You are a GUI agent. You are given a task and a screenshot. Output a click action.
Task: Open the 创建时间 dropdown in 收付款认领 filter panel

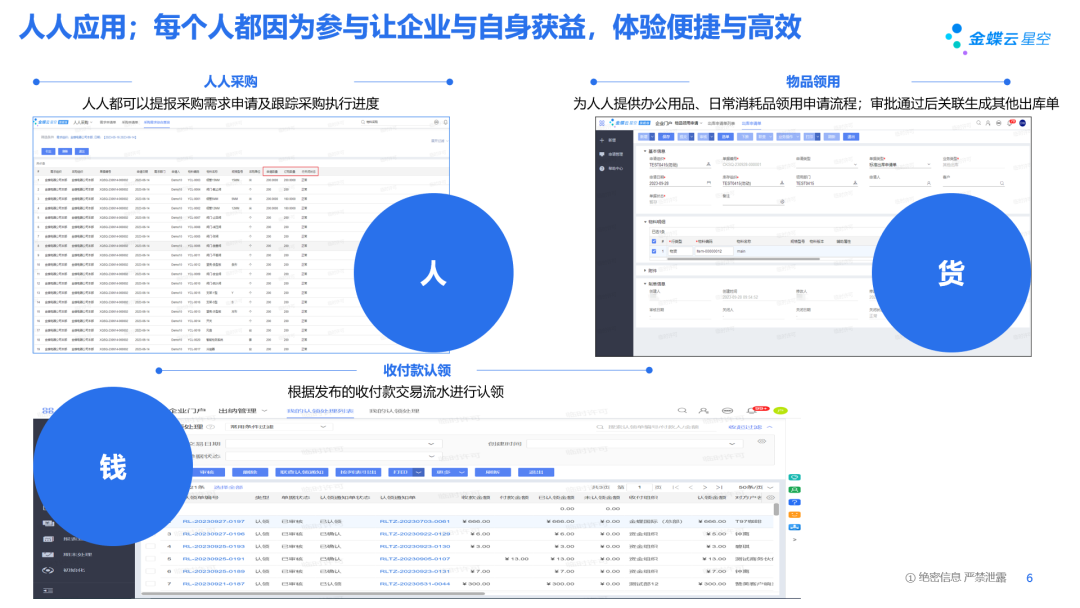tap(634, 443)
